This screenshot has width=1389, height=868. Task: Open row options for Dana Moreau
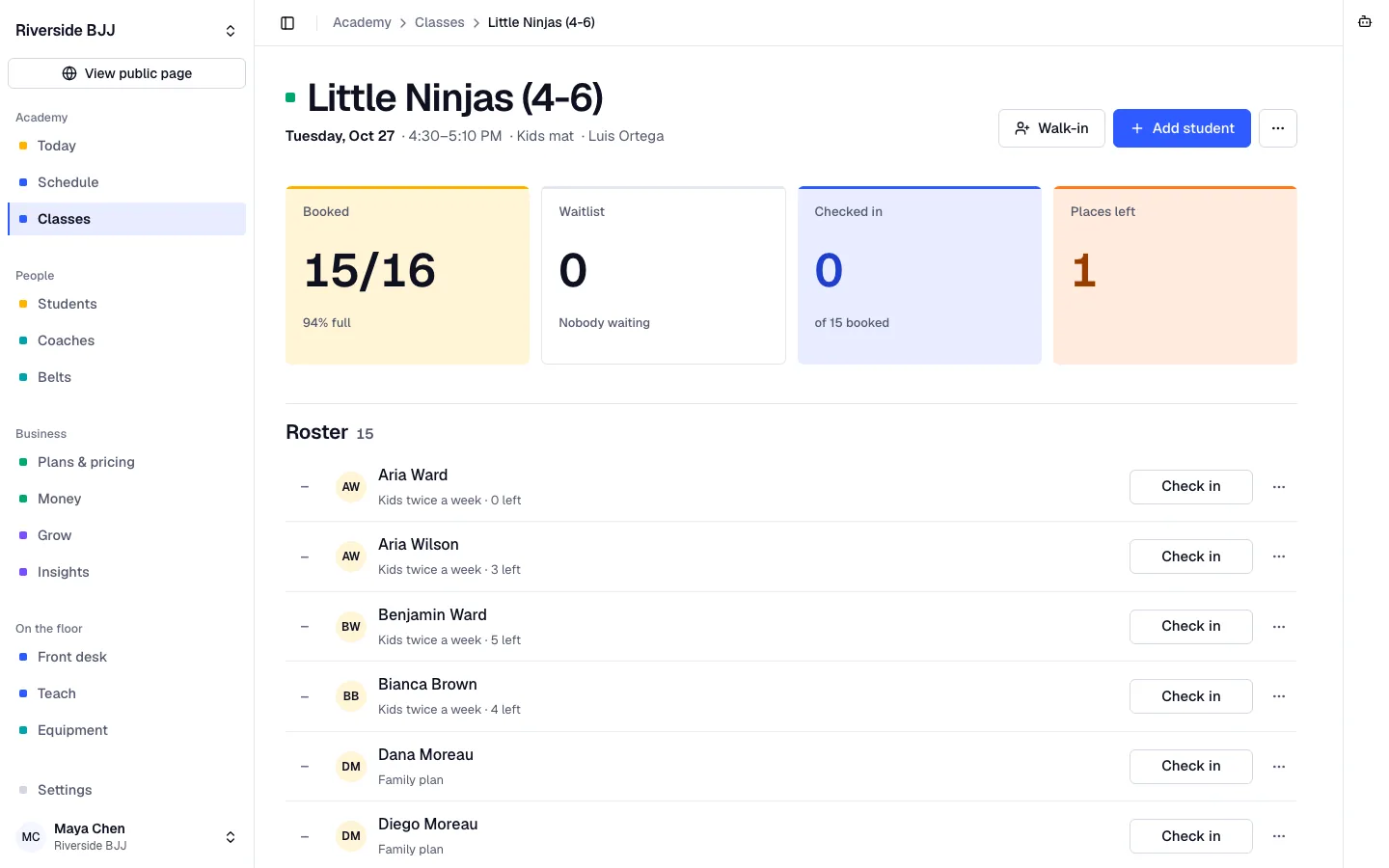point(1279,767)
